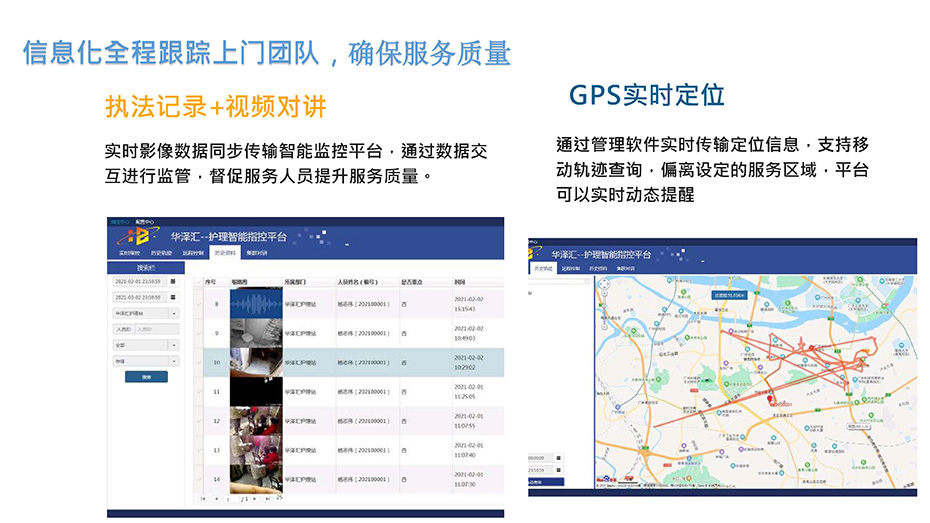Open the start date calendar picker in search panel
This screenshot has width=930, height=523.
pyautogui.click(x=172, y=282)
